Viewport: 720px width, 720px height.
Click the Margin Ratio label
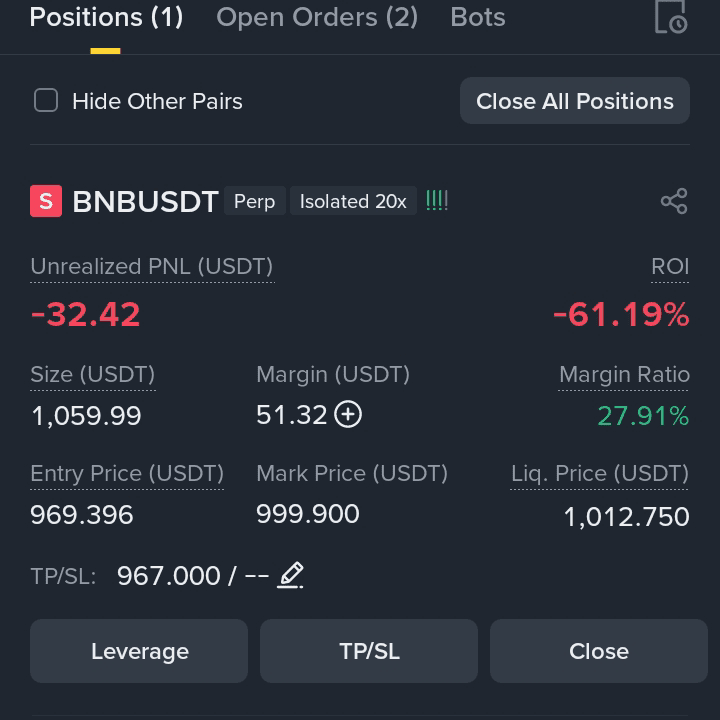tap(624, 375)
